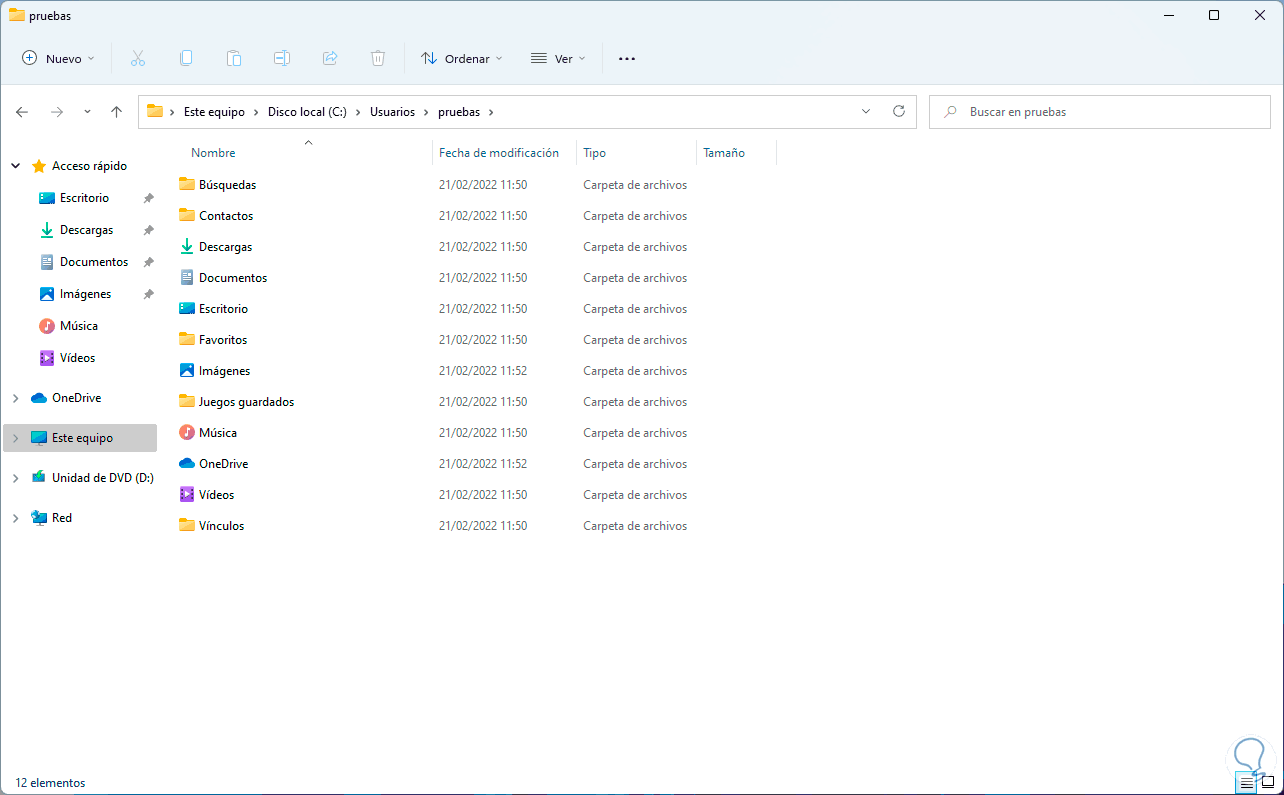Viewport: 1284px width, 795px height.
Task: Expand the OneDrive tree node
Action: (15, 398)
